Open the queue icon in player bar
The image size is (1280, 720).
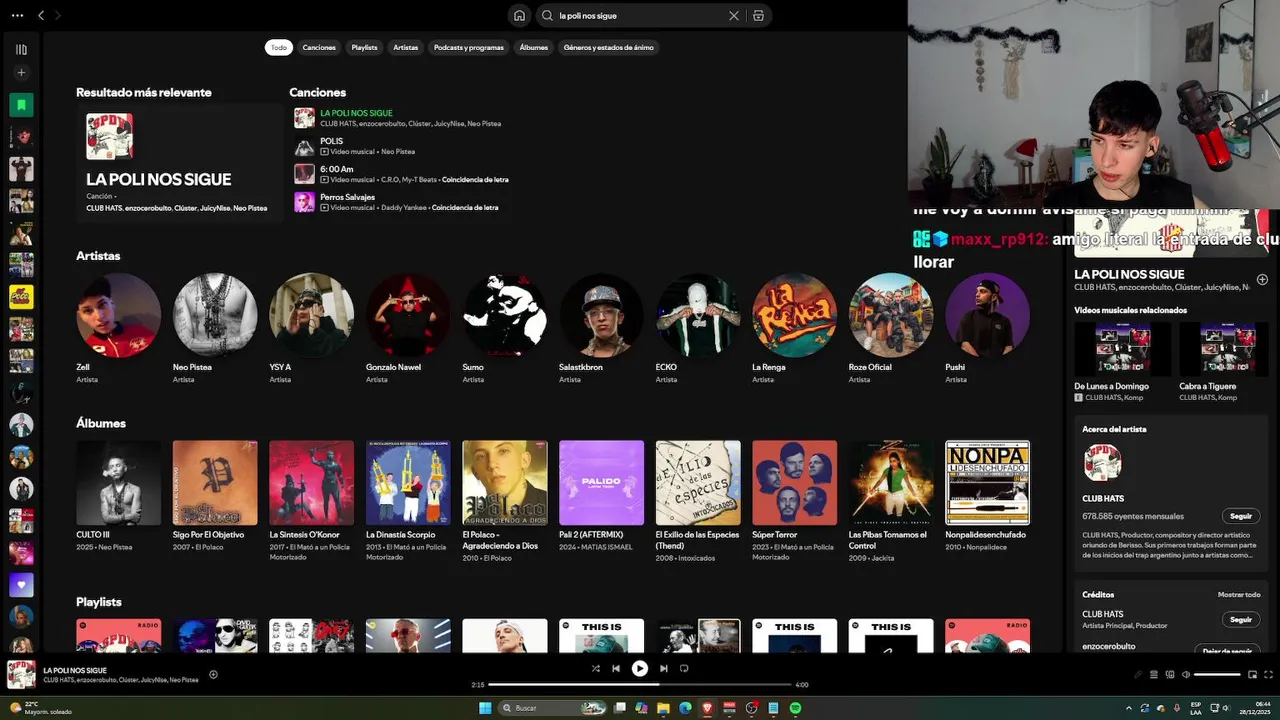(1153, 674)
